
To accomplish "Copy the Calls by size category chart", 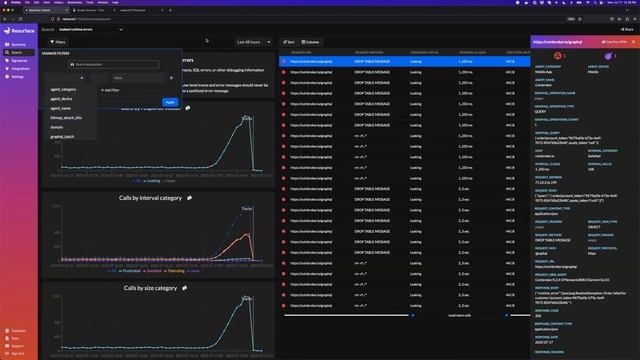I will (185, 288).
